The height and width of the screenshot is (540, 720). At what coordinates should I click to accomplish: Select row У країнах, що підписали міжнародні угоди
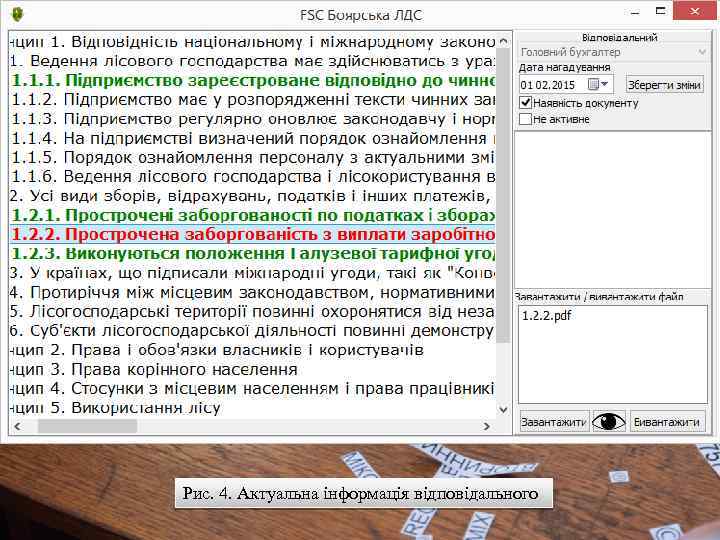[x=252, y=273]
